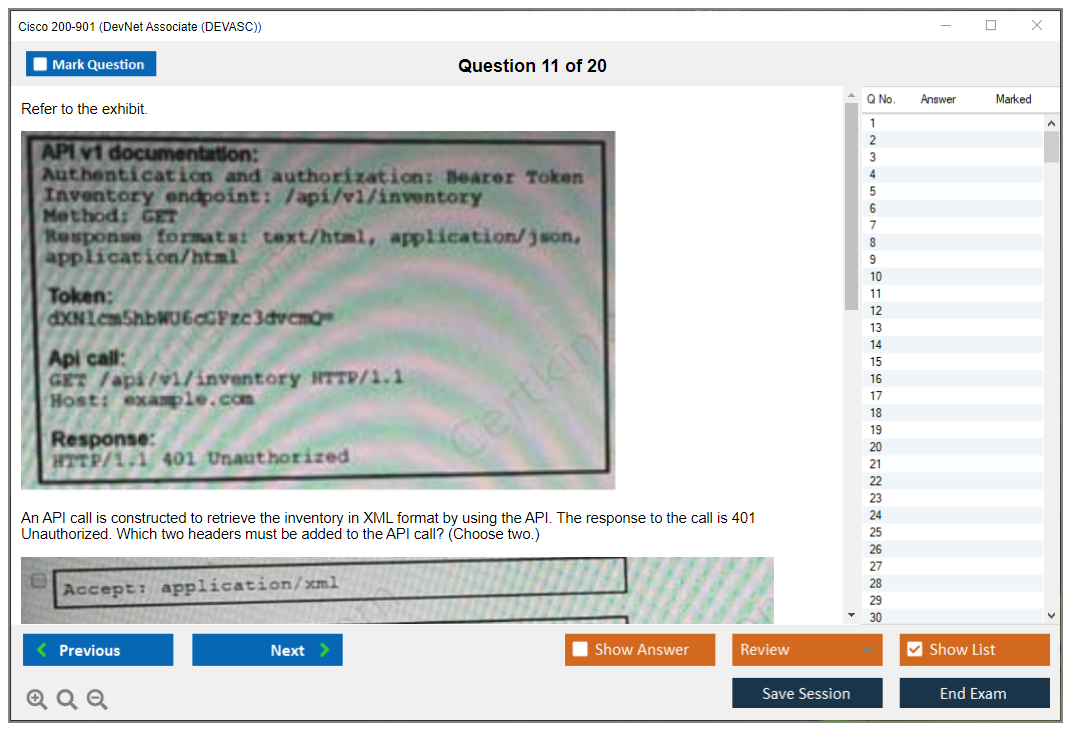Viewport: 1075px width, 735px height.
Task: Click question pane scroll-down arrow
Action: (x=851, y=614)
